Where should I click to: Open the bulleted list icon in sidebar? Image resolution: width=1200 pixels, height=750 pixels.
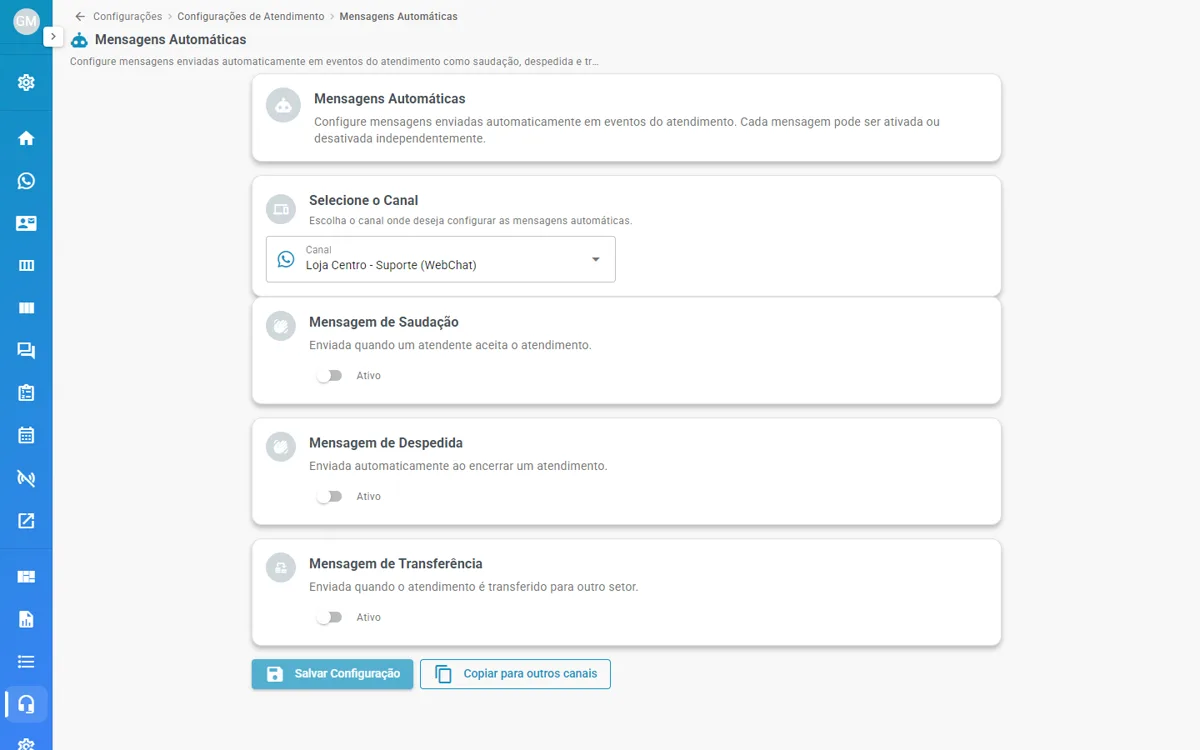pos(26,662)
